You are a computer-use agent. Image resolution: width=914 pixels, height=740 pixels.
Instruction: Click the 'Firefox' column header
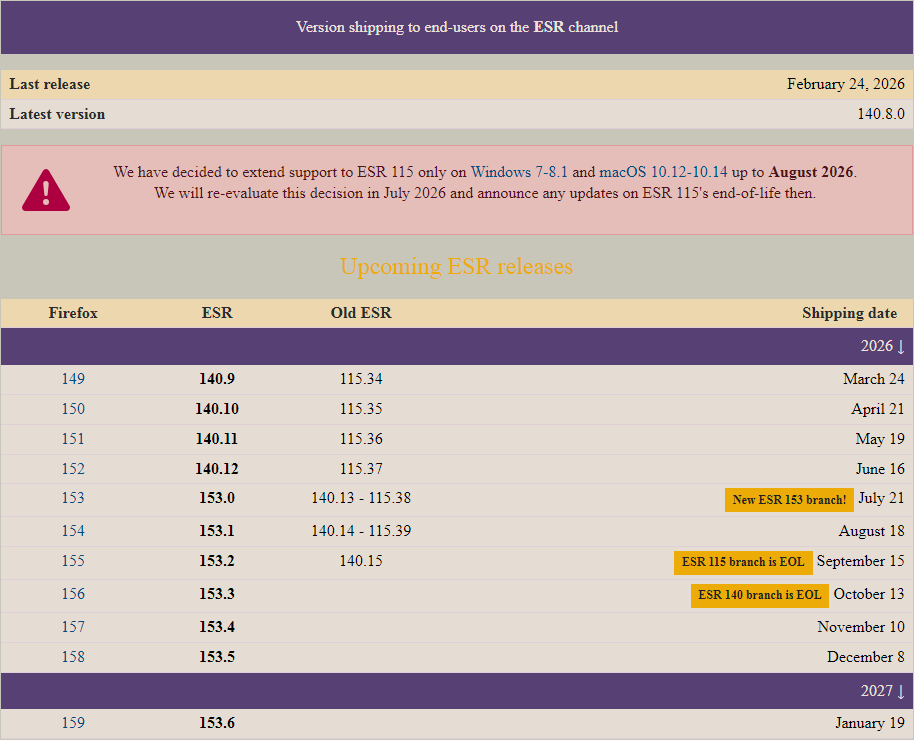[73, 313]
